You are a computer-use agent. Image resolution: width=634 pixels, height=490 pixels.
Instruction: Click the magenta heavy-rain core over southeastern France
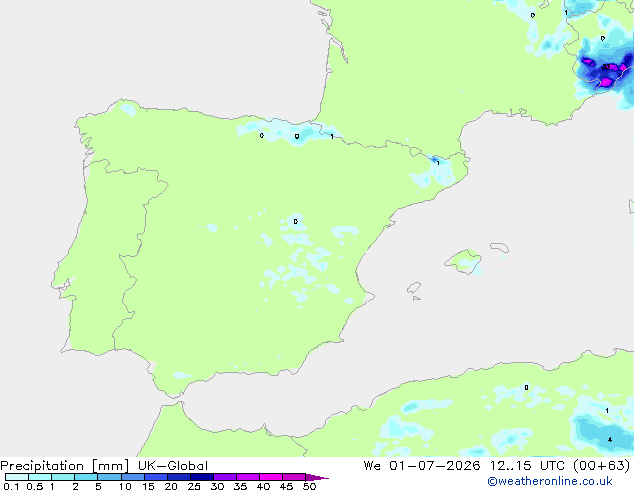[x=605, y=82]
